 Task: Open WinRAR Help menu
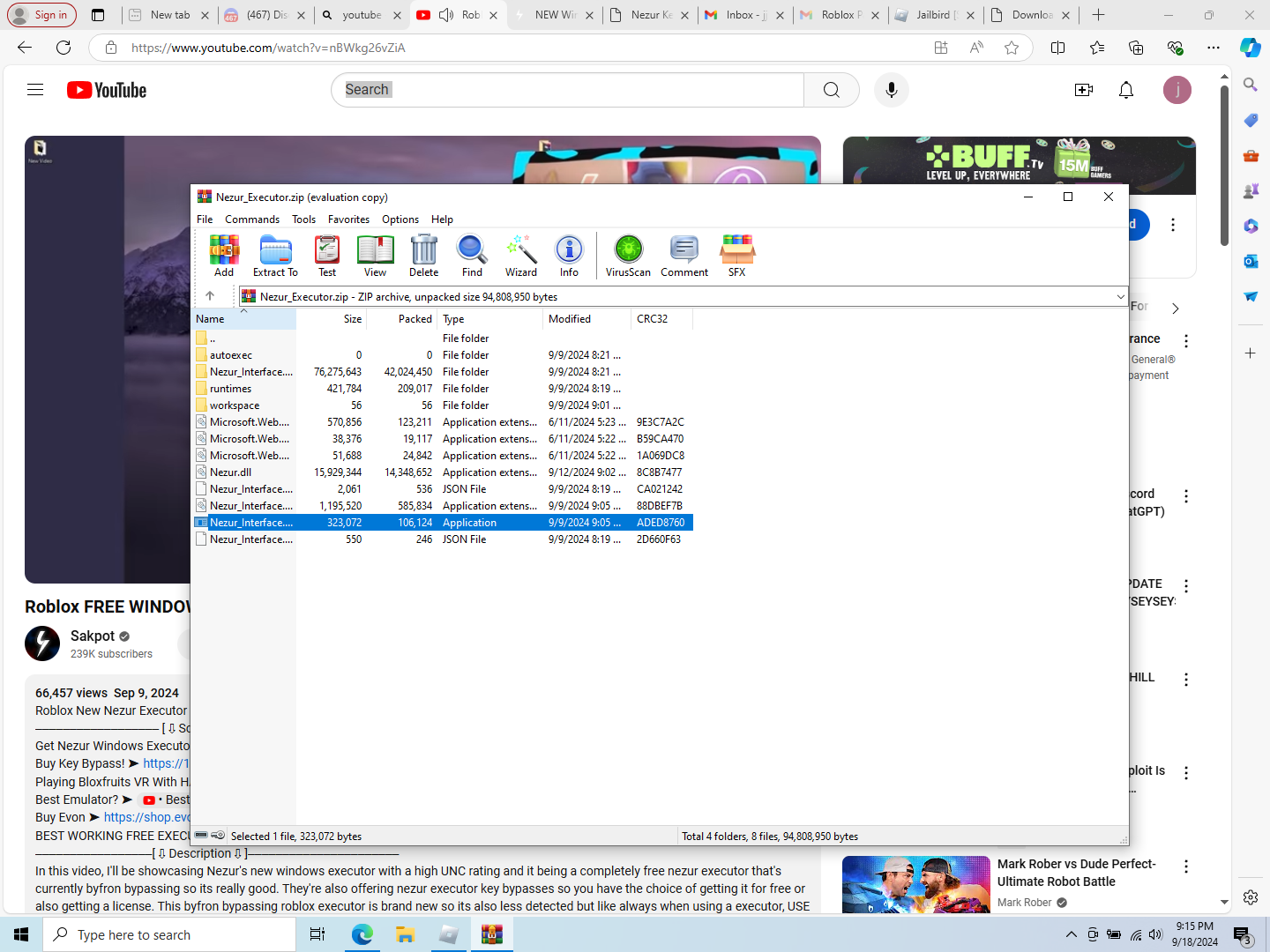point(442,219)
